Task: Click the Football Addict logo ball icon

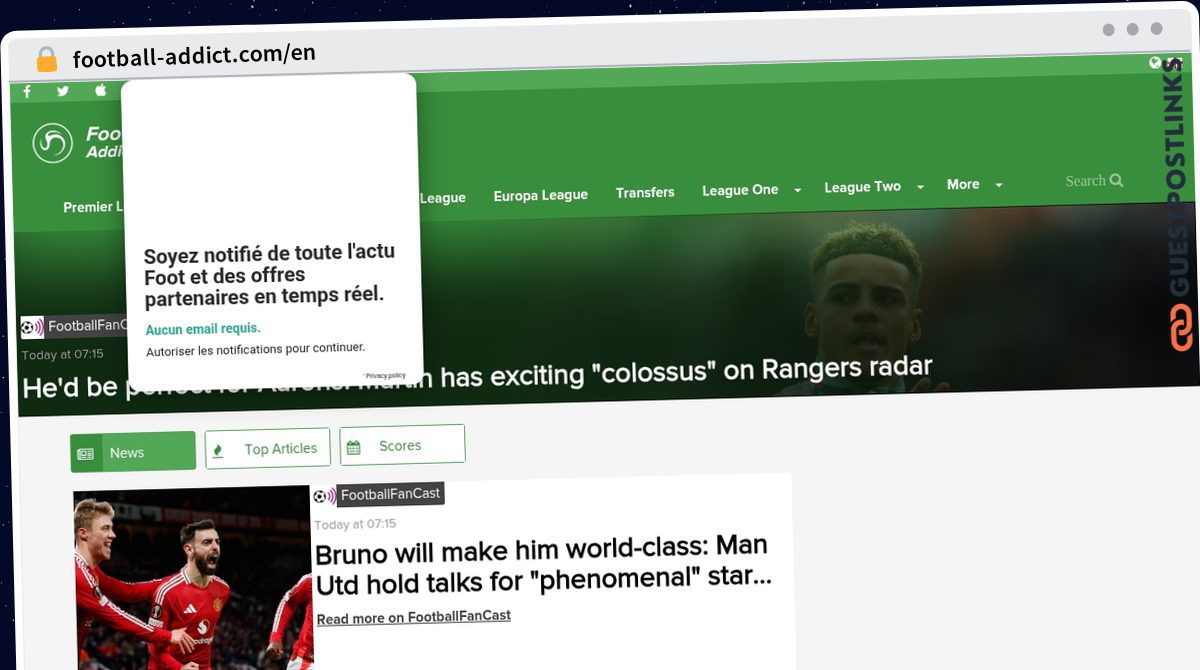Action: (52, 143)
